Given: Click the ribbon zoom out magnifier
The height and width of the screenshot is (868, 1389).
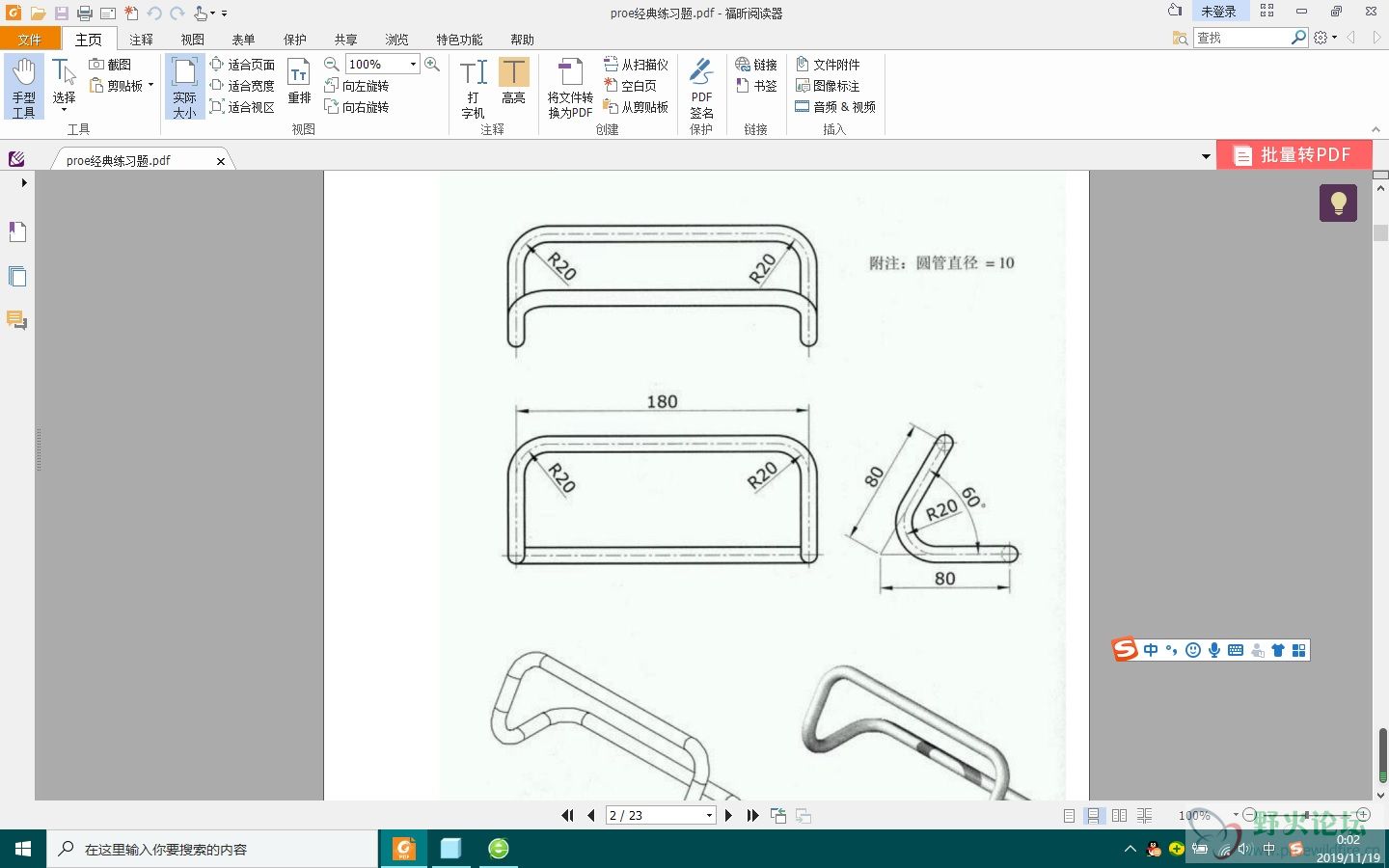Looking at the screenshot, I should [x=332, y=64].
